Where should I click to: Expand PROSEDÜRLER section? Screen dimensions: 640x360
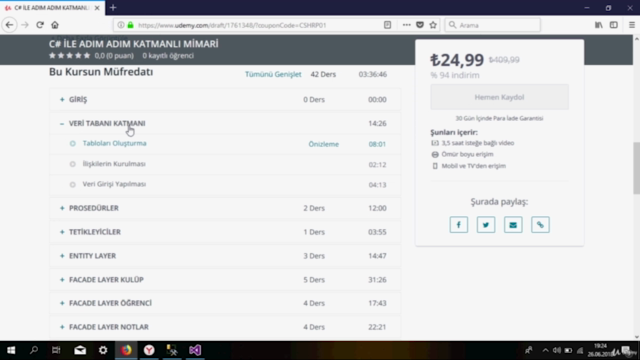click(62, 208)
